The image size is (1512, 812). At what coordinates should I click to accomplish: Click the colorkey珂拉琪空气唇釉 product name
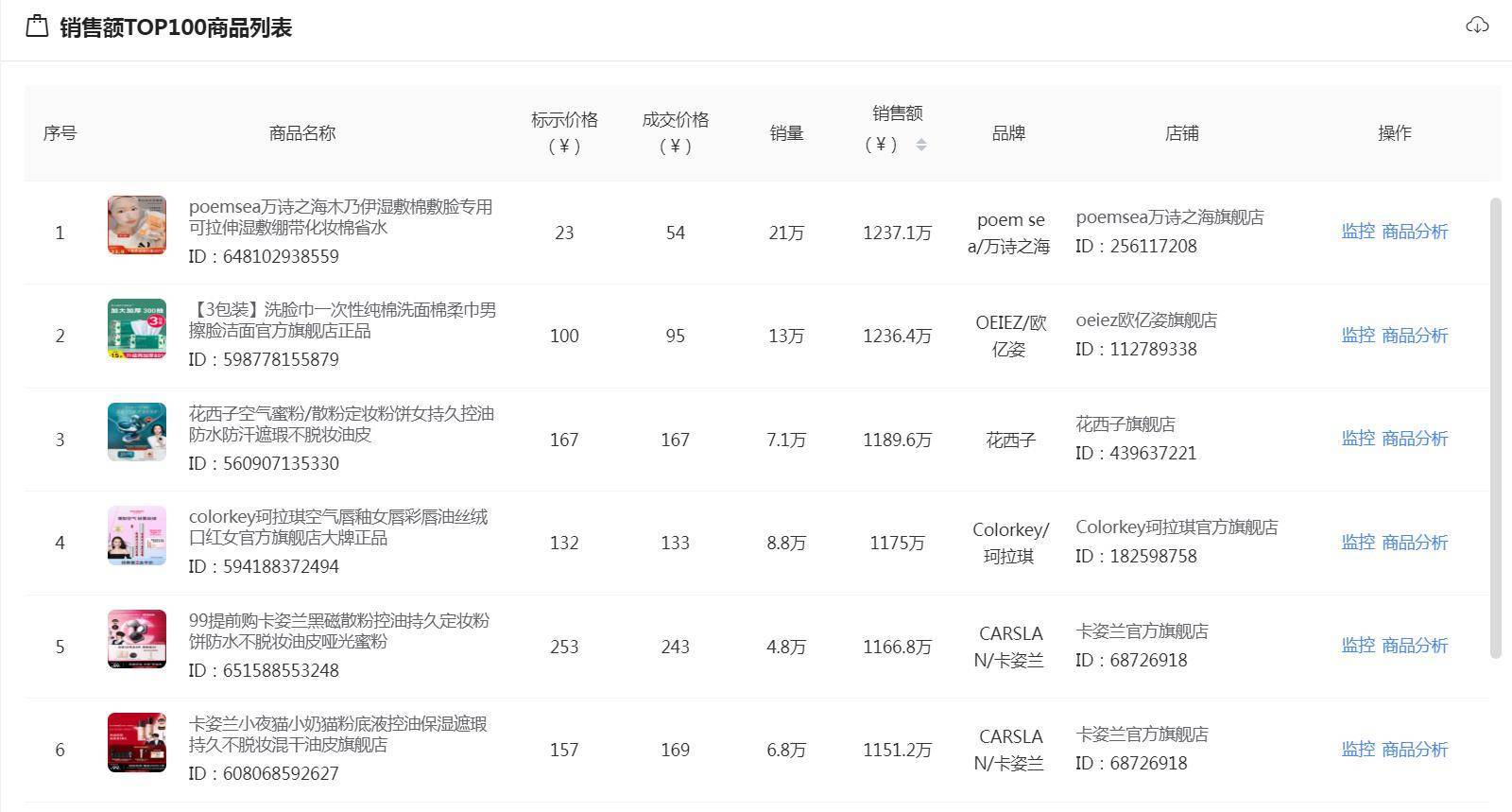click(338, 527)
